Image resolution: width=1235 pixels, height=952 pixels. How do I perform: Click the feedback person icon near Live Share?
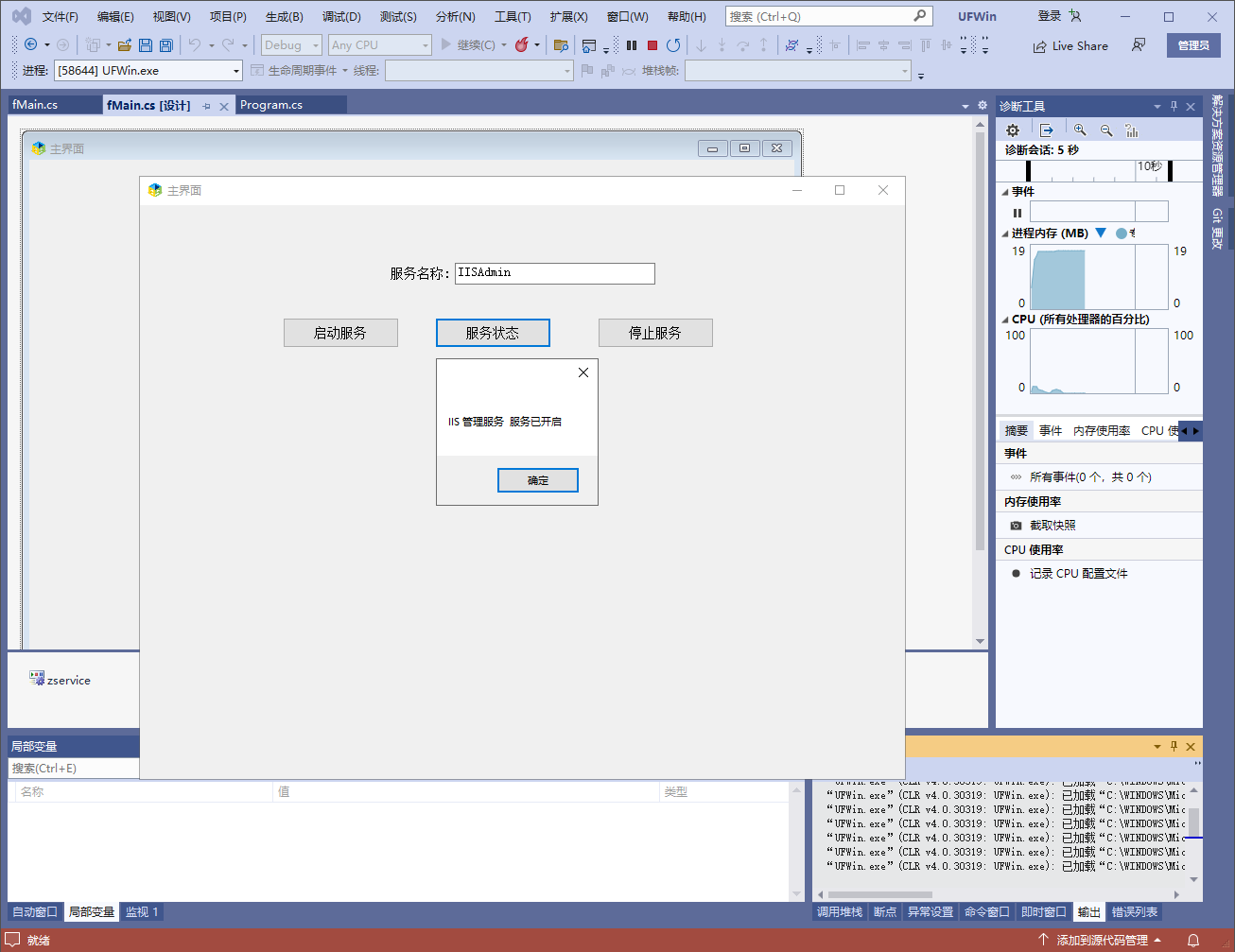click(x=1139, y=44)
